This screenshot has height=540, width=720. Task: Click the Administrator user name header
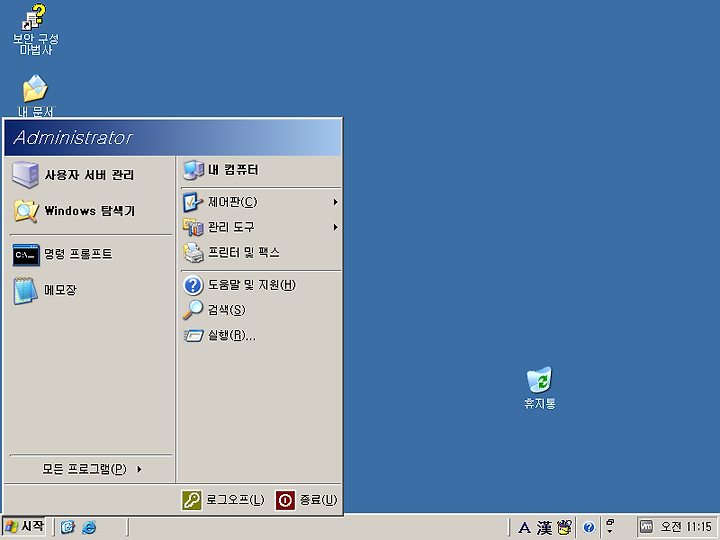(x=73, y=138)
